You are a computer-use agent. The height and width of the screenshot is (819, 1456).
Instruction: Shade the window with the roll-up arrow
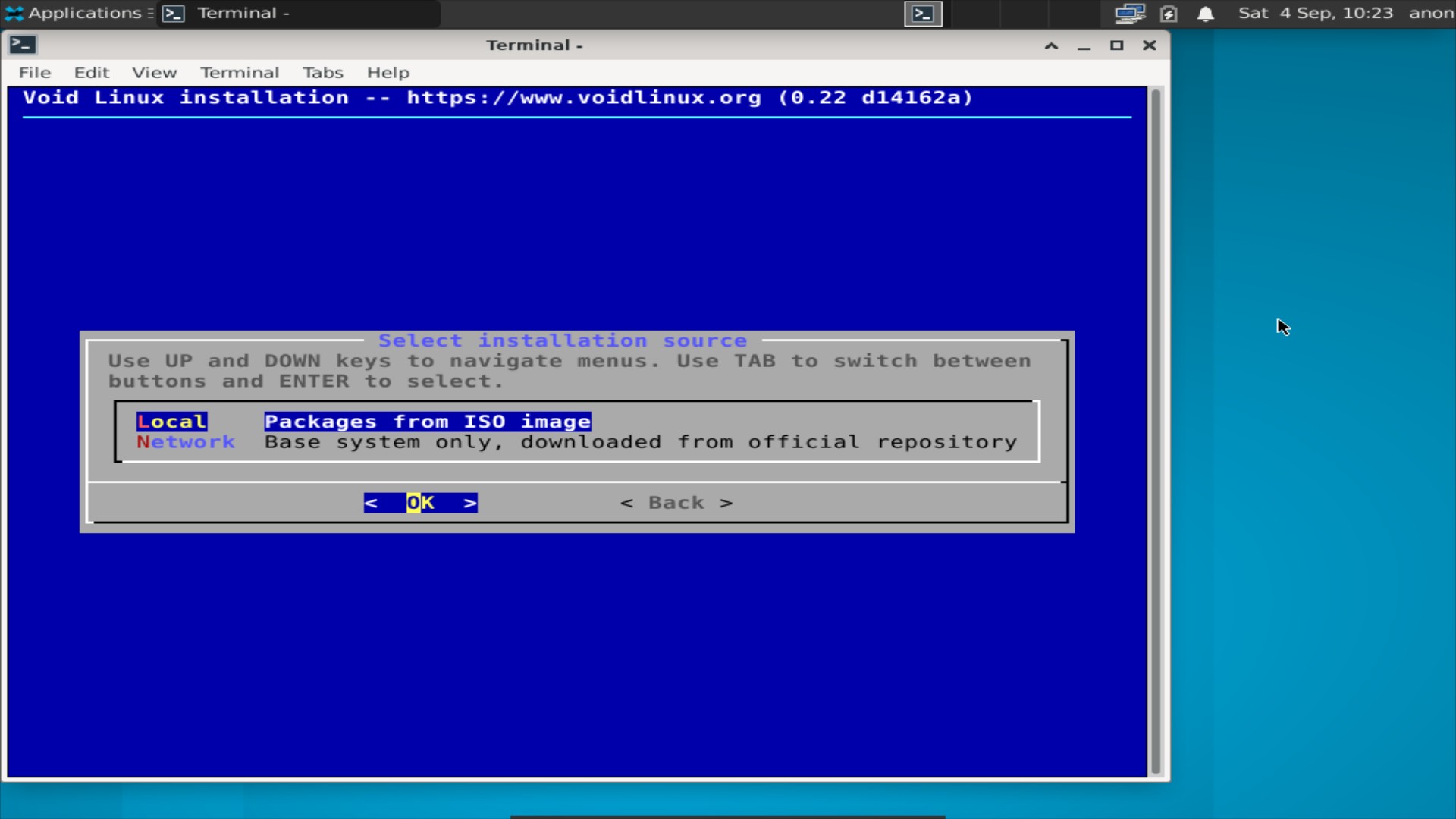1051,45
